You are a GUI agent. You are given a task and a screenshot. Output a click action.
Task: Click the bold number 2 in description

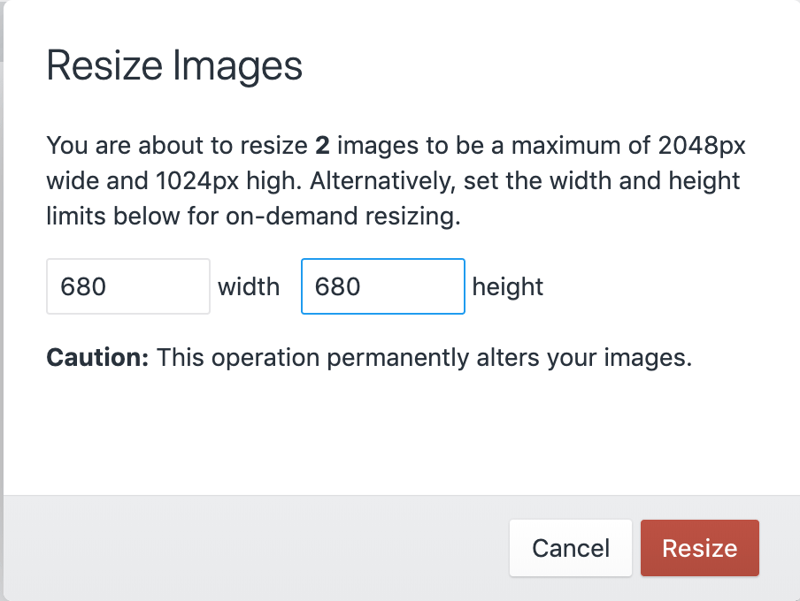pos(322,146)
